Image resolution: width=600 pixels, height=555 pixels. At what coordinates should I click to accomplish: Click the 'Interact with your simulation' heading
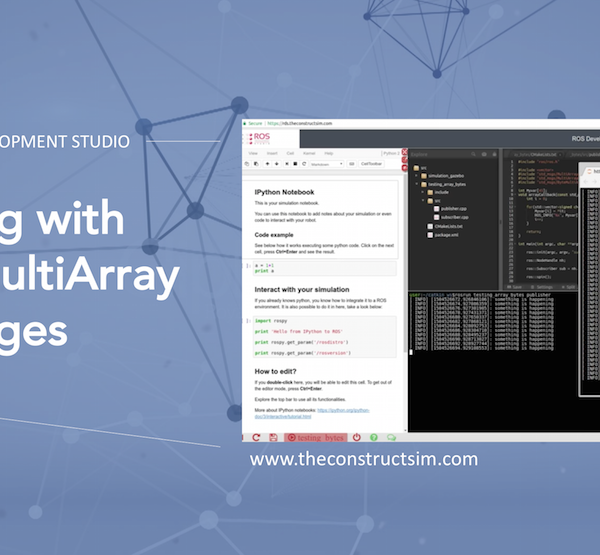click(302, 290)
